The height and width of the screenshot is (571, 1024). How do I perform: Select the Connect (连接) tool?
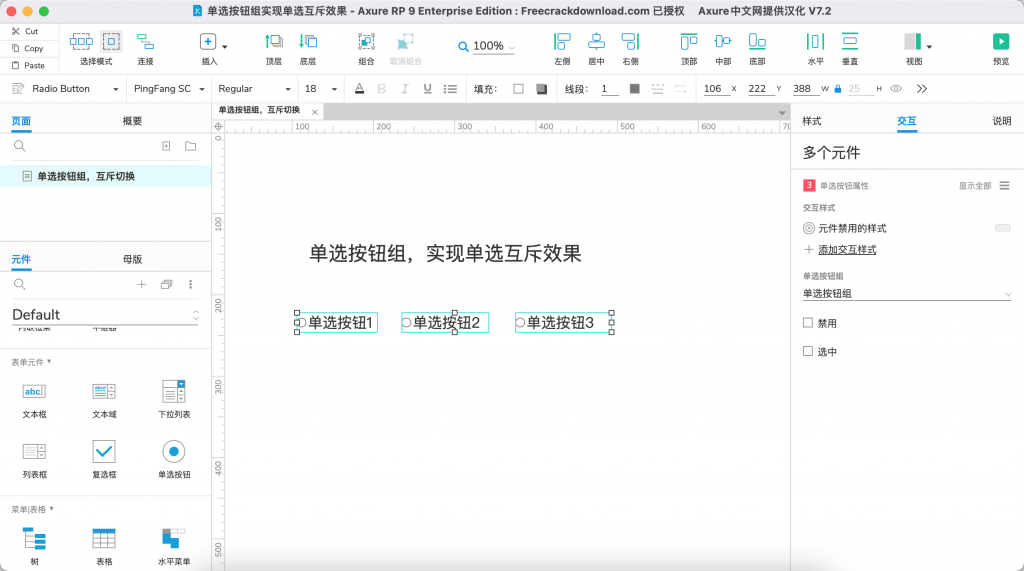[x=145, y=42]
